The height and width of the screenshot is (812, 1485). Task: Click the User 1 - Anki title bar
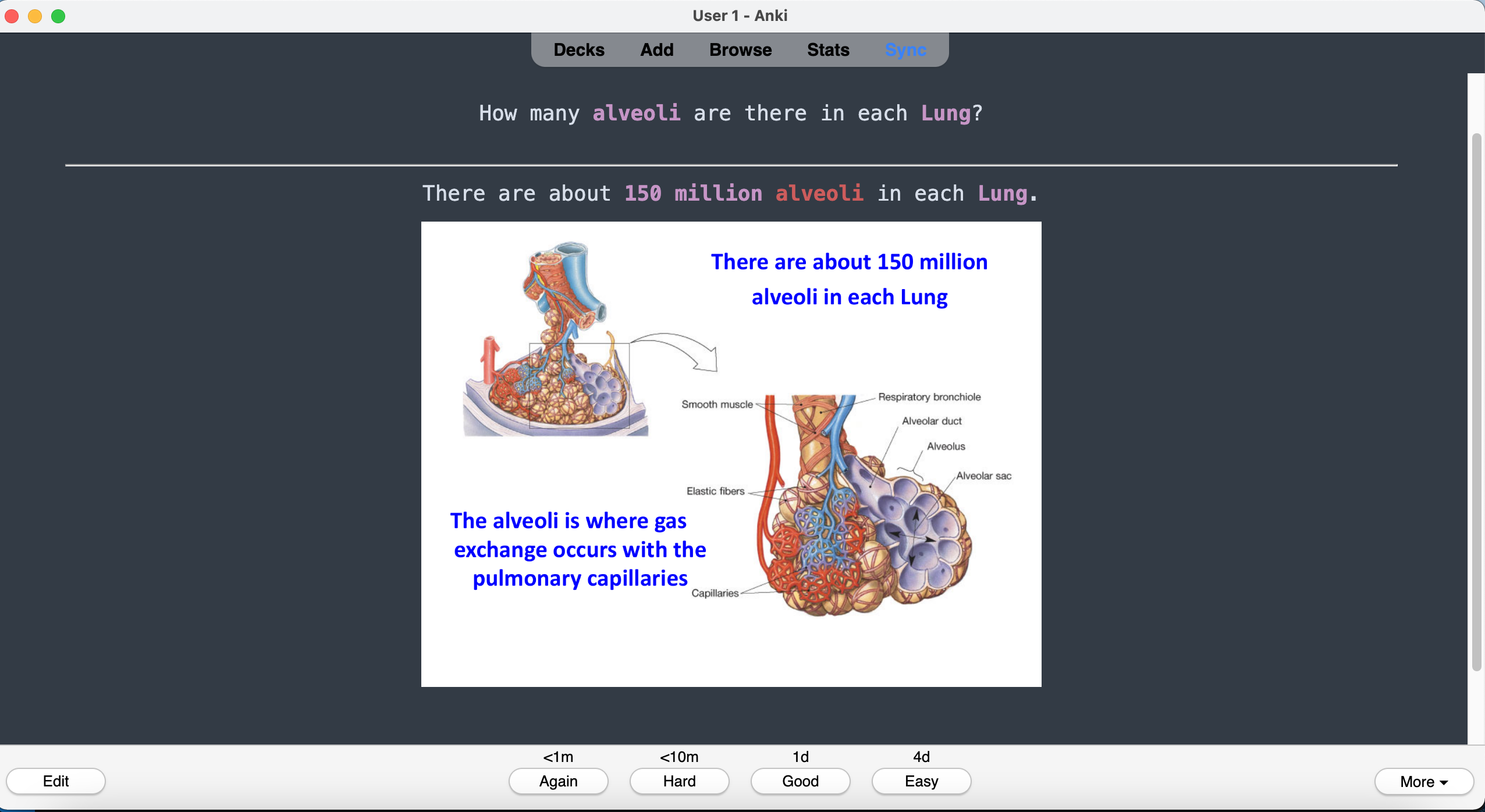[x=740, y=16]
